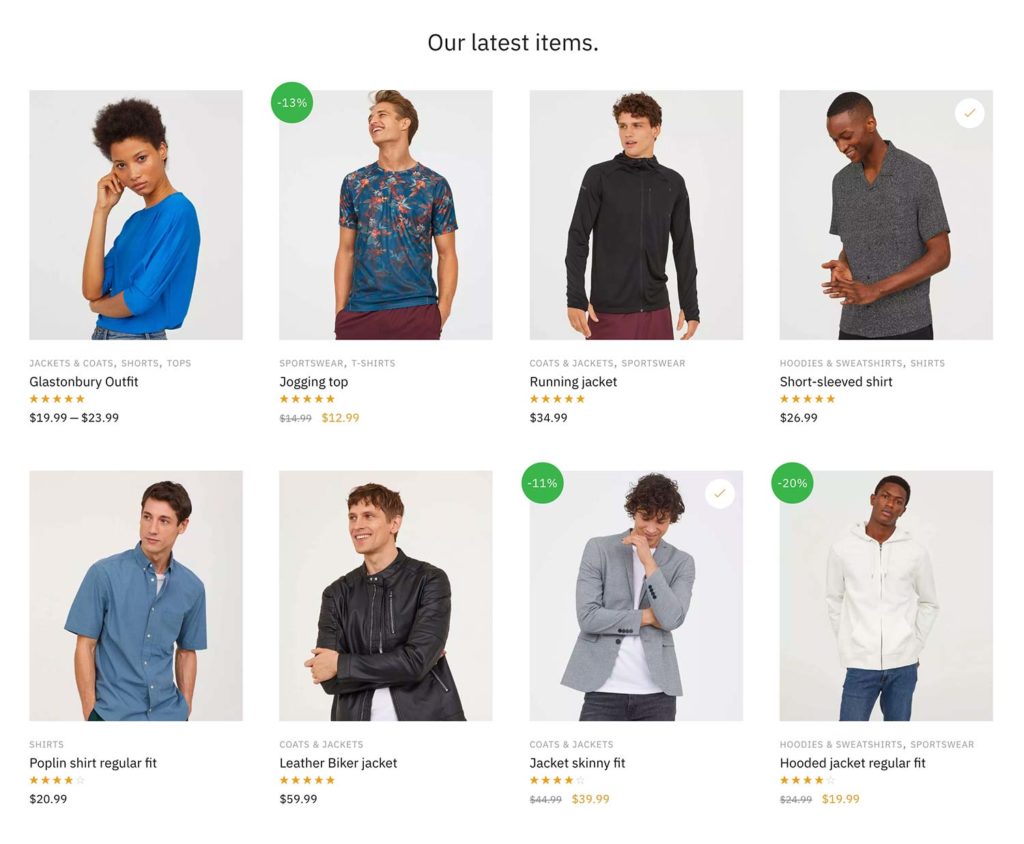Click the star rating of Glastonbury Outfit
Viewport: 1024px width, 844px height.
(56, 399)
